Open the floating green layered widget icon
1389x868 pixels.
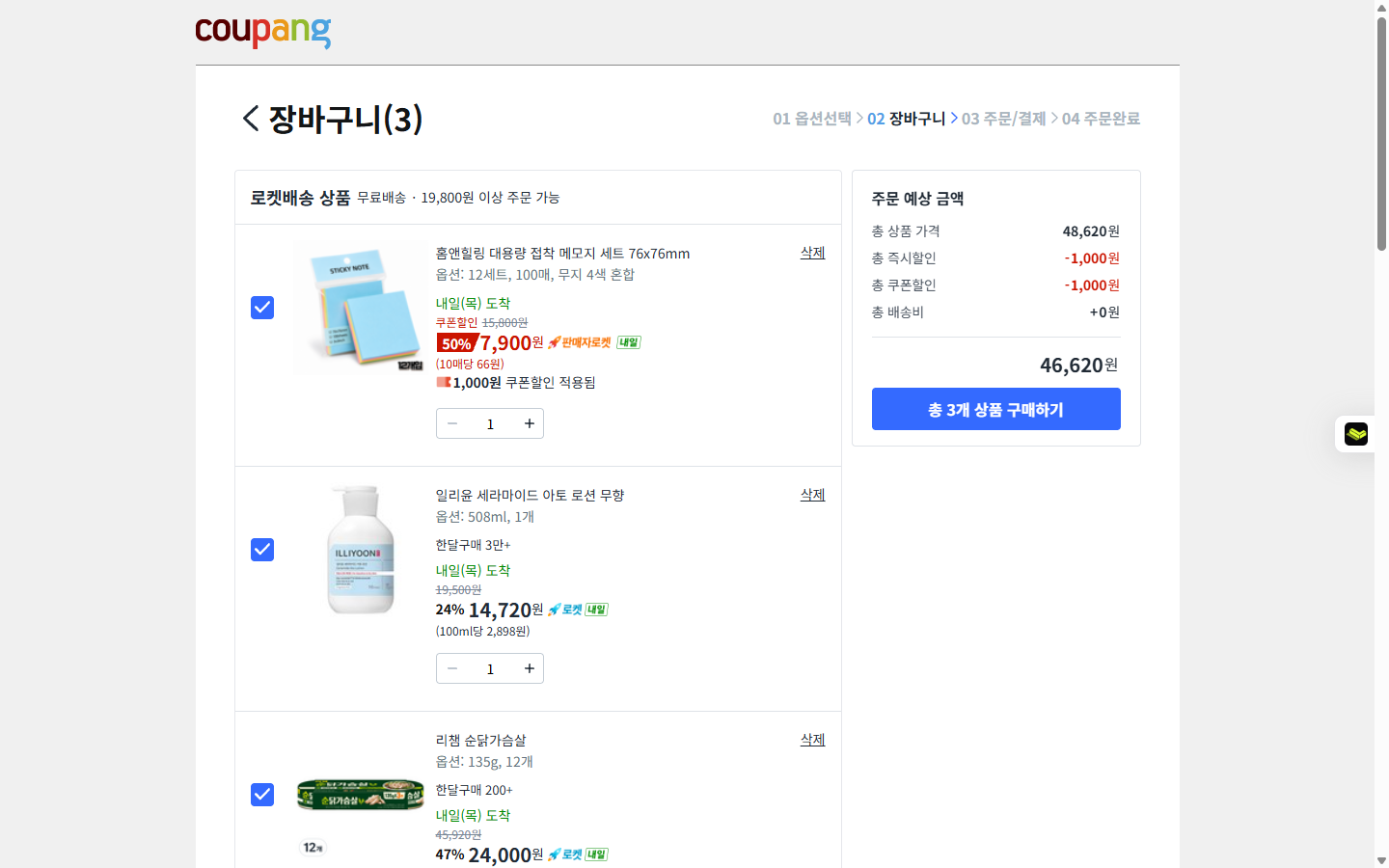[1356, 434]
